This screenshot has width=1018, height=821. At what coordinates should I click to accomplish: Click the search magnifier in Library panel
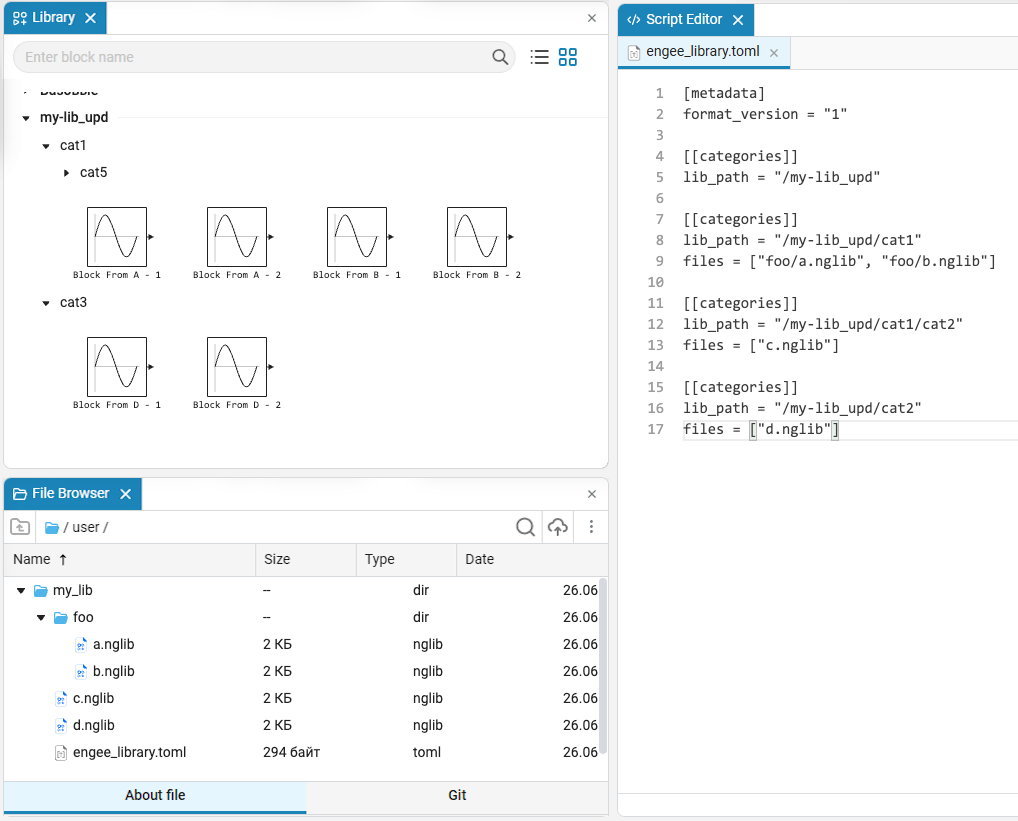coord(499,57)
